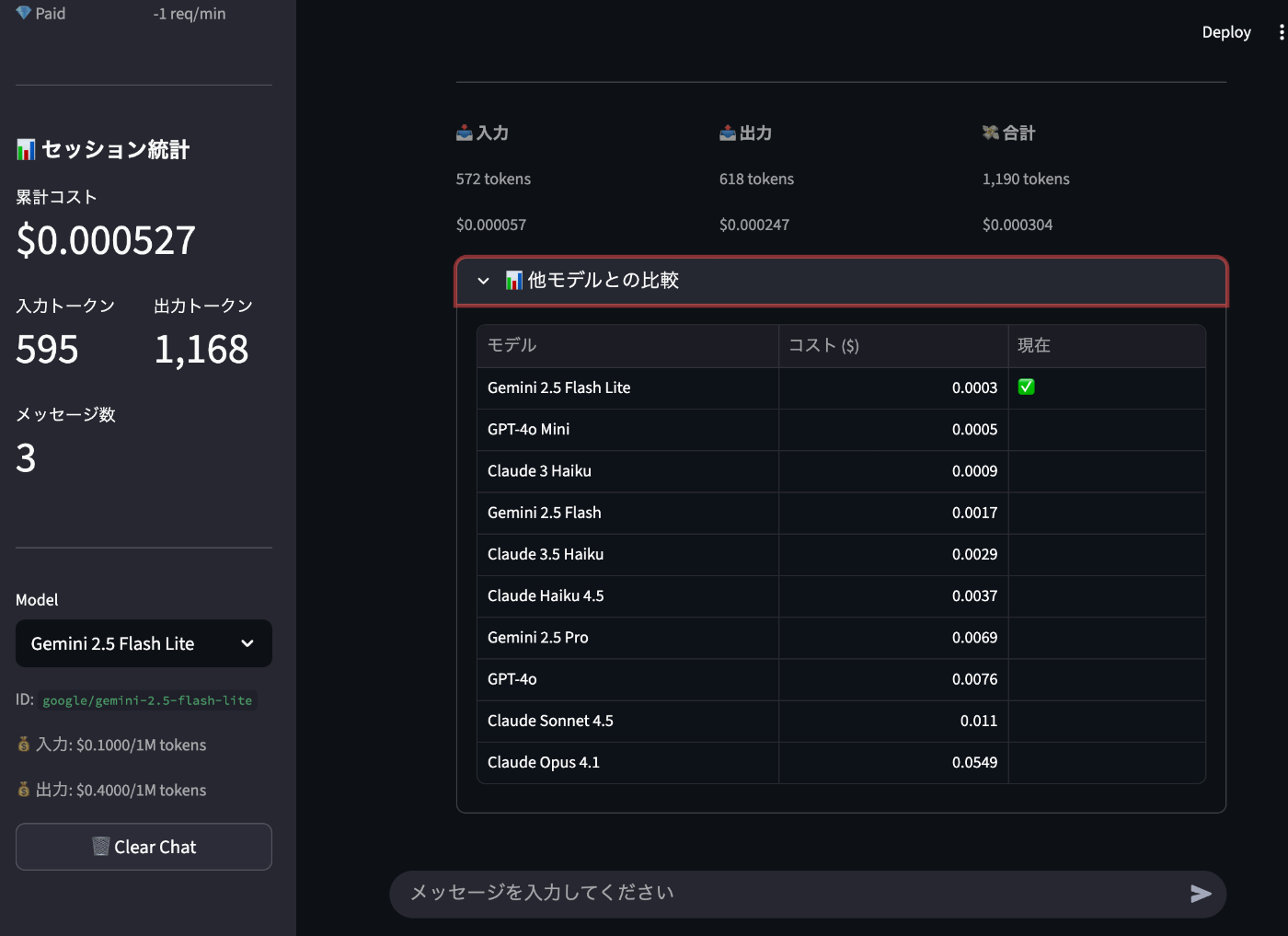
Task: Click the inbox icon next to 入力 heading
Action: click(x=465, y=133)
